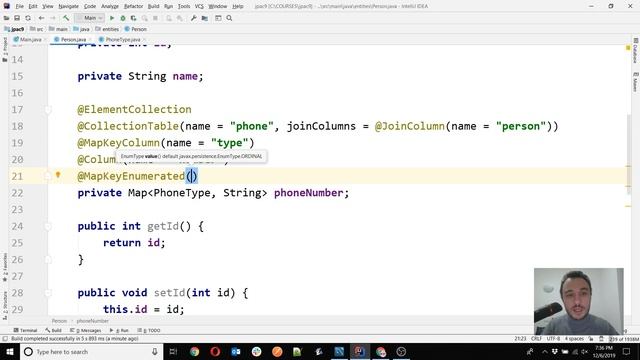
Task: Open the TODO tool window
Action: (x=149, y=330)
